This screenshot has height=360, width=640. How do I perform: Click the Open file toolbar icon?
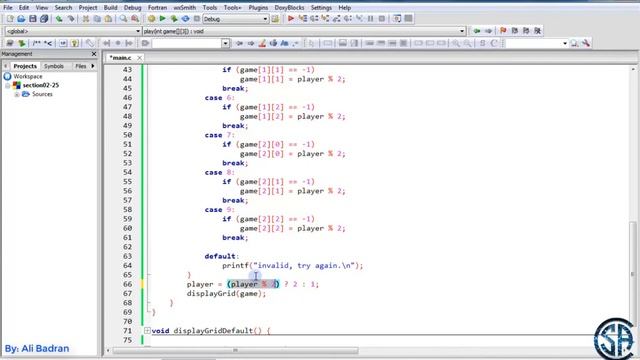pyautogui.click(x=21, y=19)
